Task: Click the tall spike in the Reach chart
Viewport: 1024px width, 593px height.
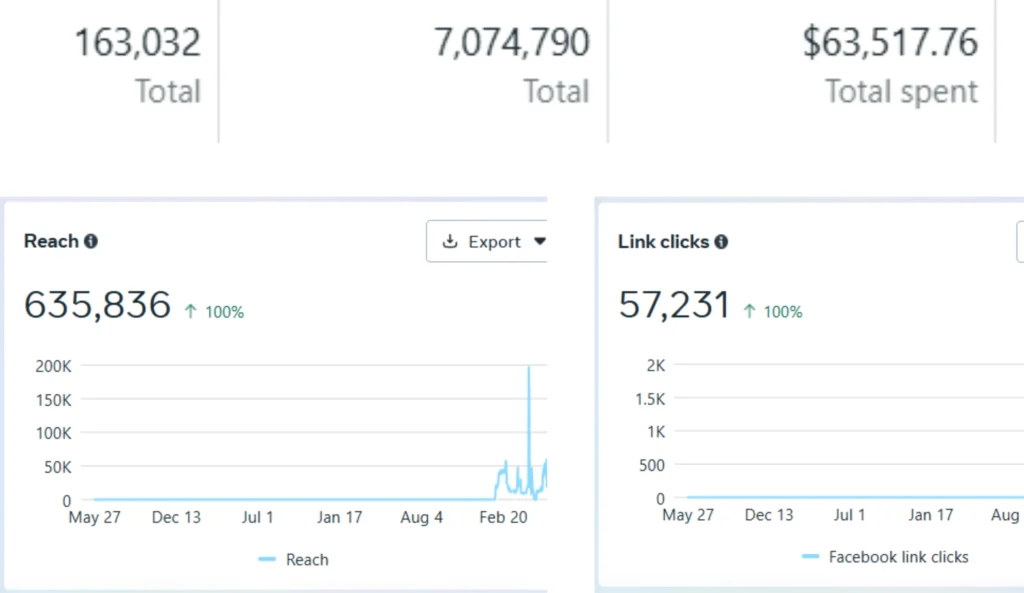Action: pos(528,400)
